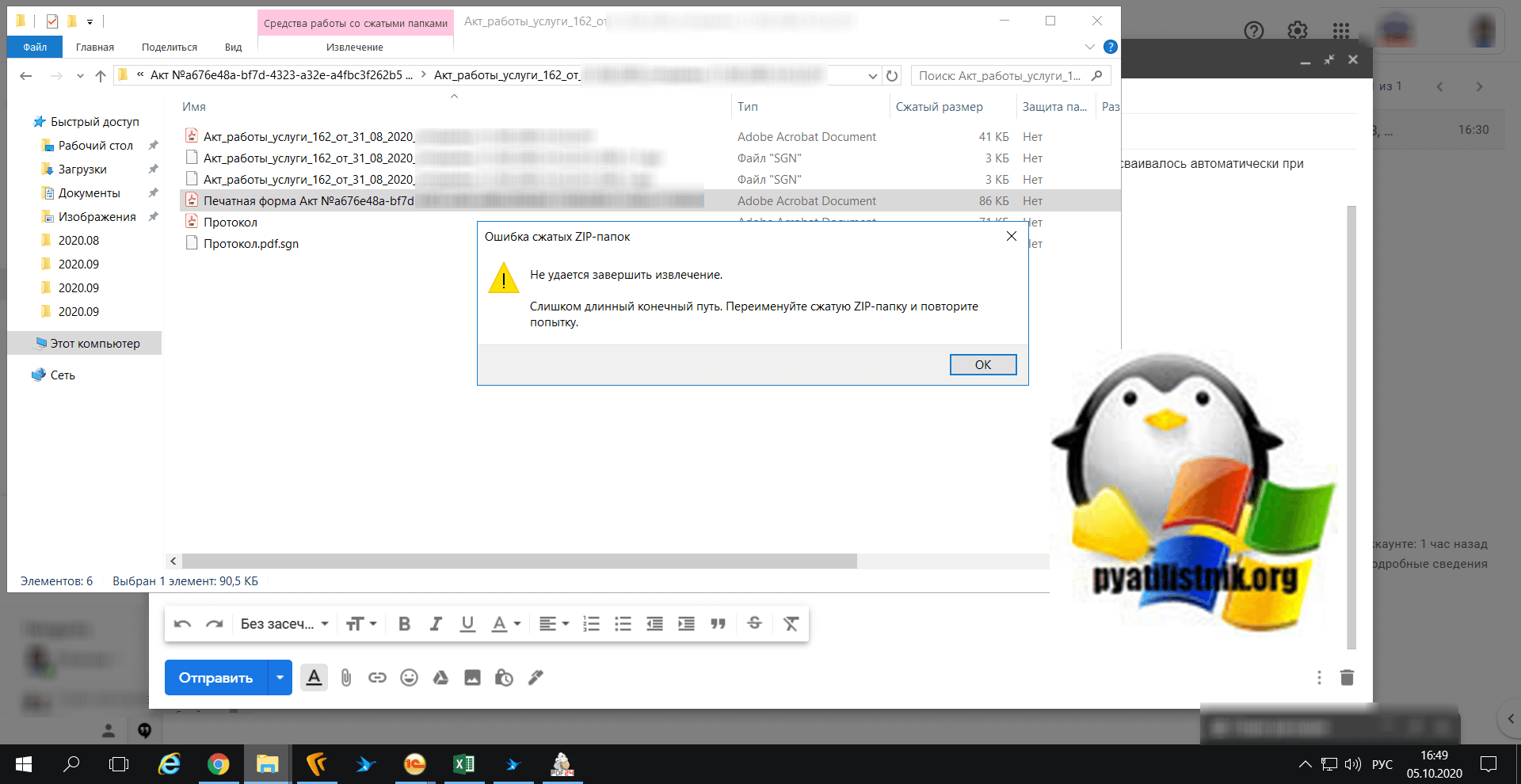Open Google apps grid
The height and width of the screenshot is (784, 1521).
pos(1341,31)
